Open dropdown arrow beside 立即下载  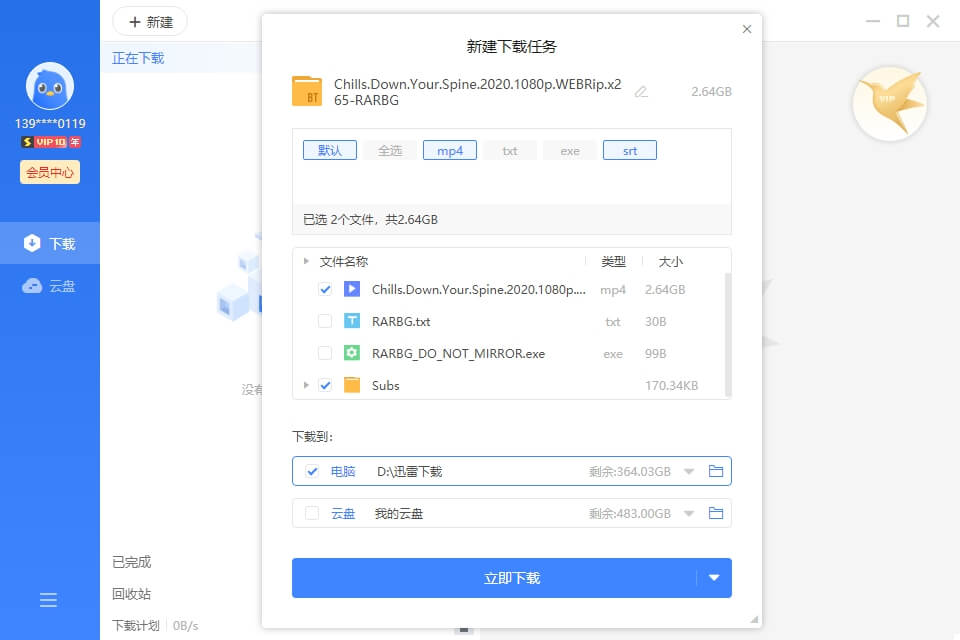pyautogui.click(x=714, y=578)
